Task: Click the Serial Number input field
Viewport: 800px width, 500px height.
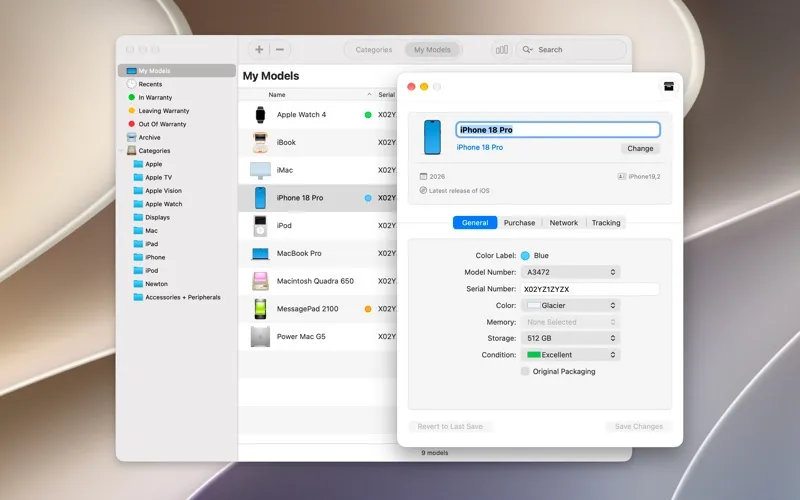Action: pos(590,289)
